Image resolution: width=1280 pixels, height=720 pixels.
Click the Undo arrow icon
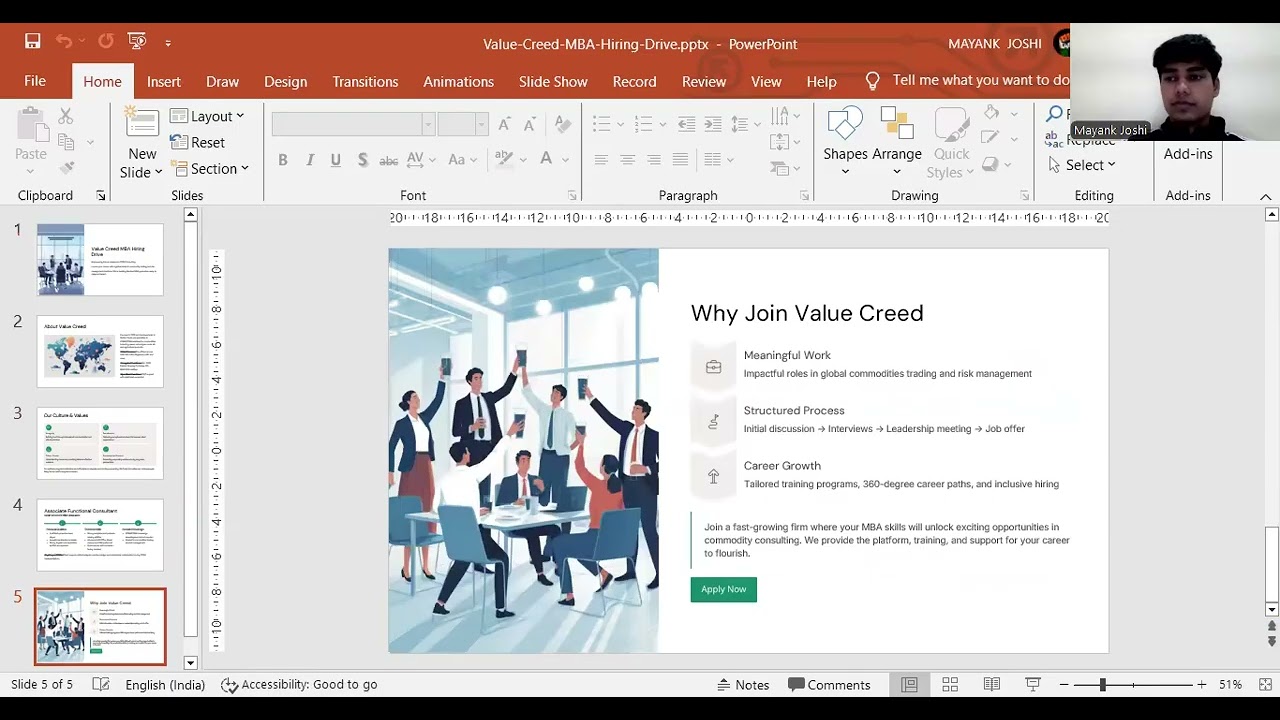point(64,41)
